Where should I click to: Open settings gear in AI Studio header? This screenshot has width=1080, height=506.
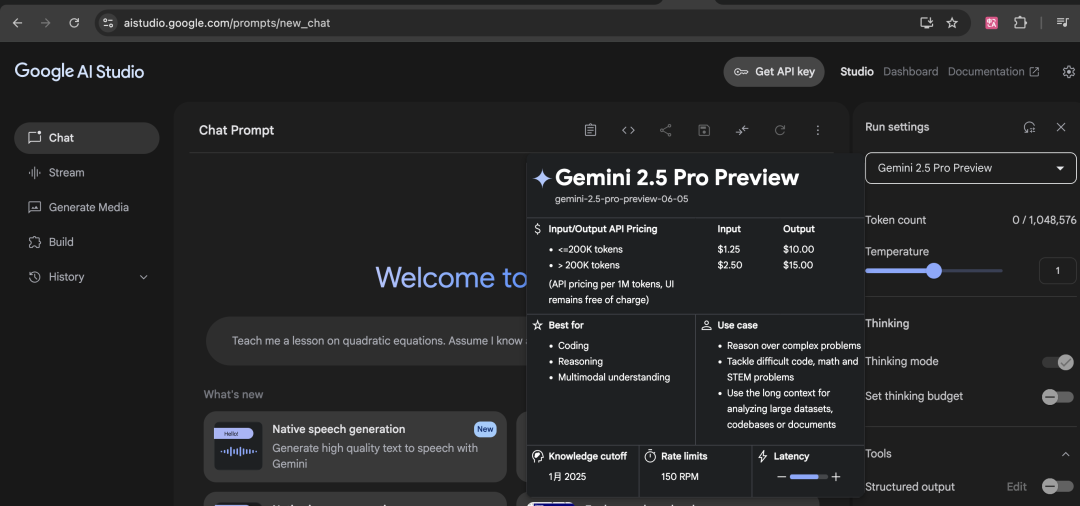pos(1068,72)
